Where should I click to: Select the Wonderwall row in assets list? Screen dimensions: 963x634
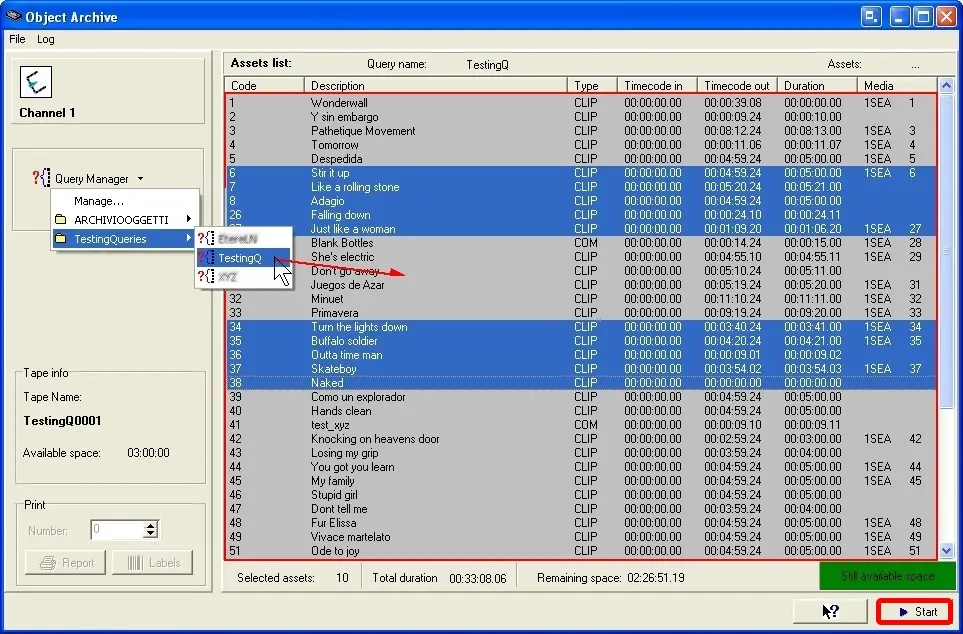(339, 102)
